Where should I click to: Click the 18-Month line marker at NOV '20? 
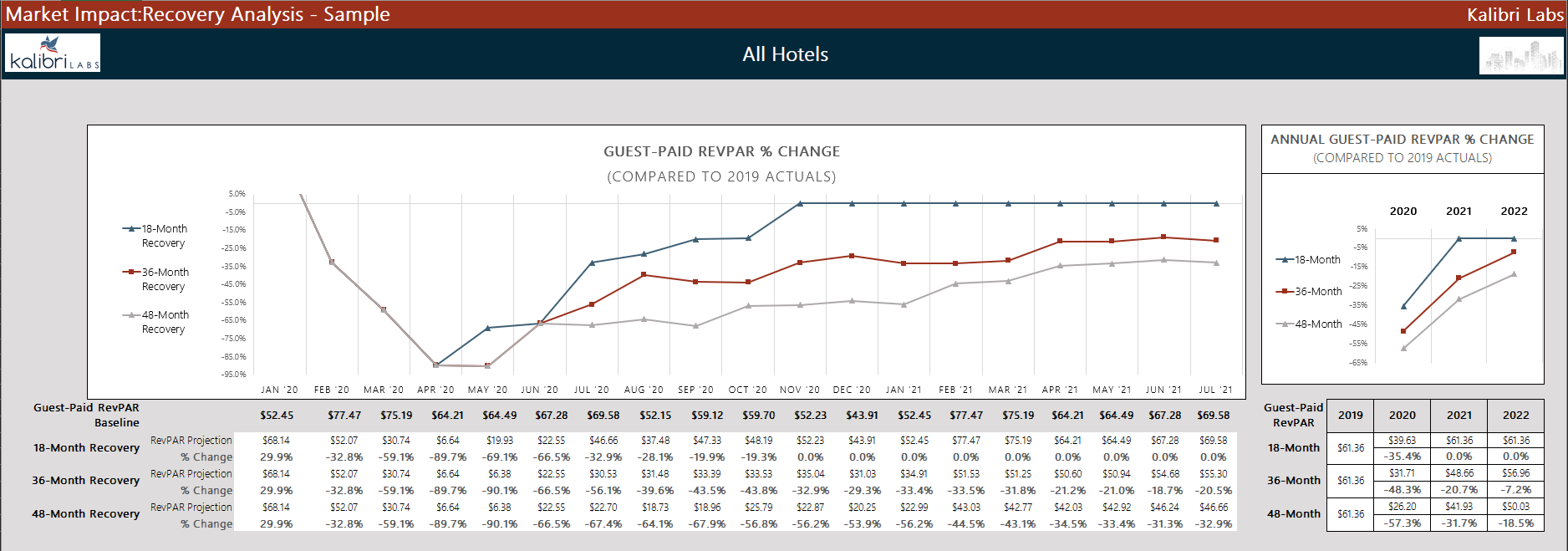tap(800, 203)
